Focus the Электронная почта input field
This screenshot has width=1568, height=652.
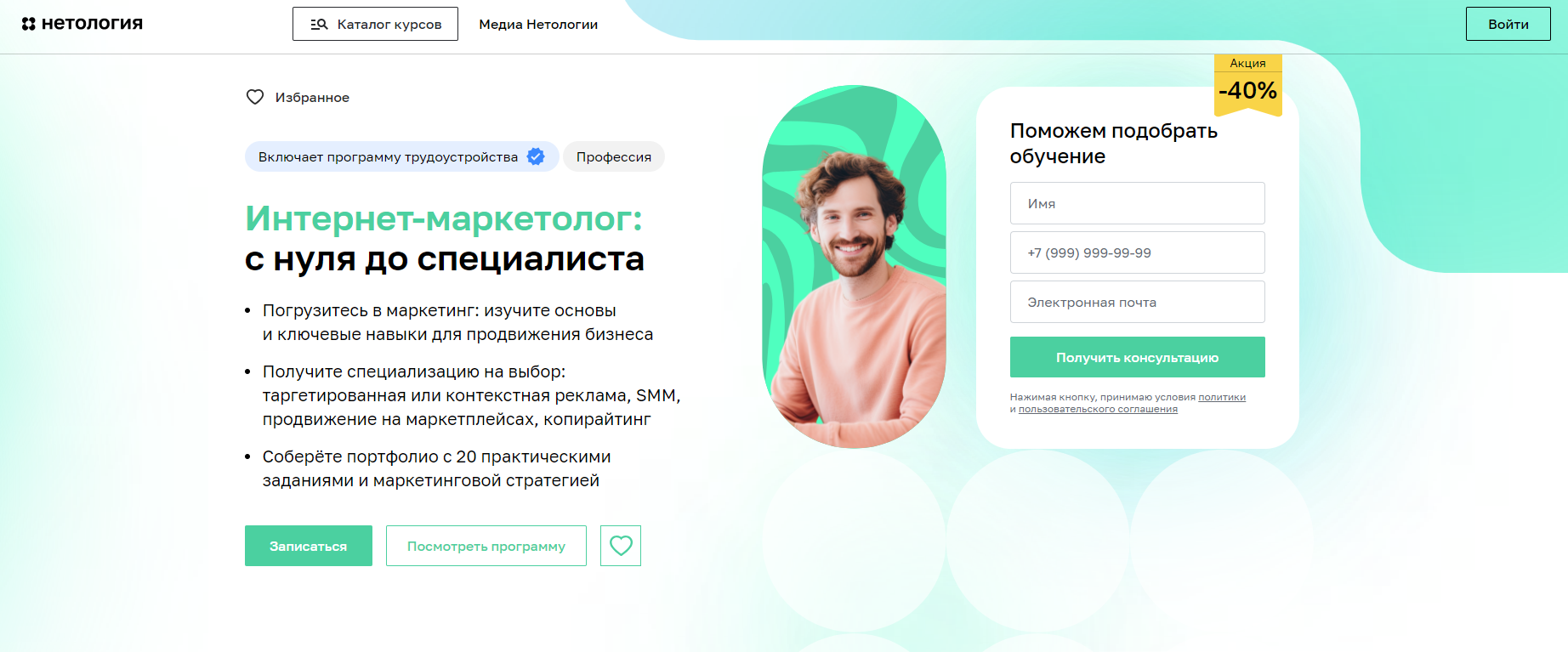1137,302
